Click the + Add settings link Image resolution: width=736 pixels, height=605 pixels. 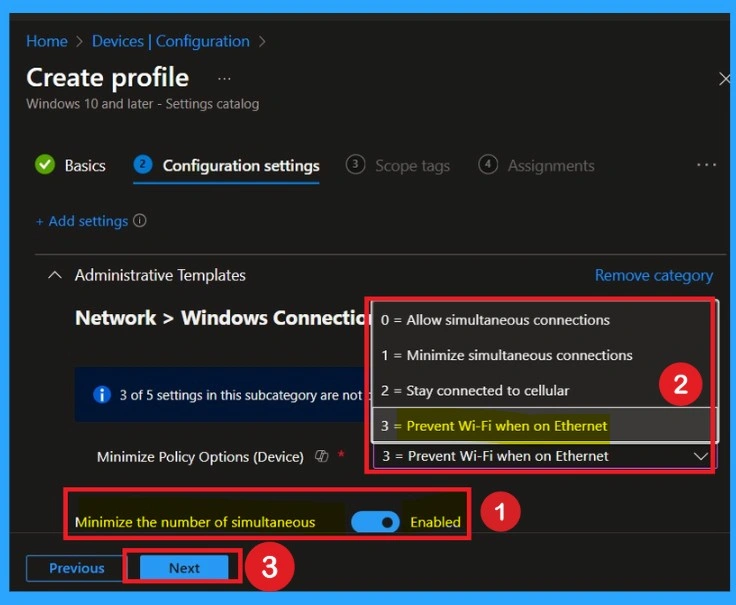pyautogui.click(x=82, y=221)
